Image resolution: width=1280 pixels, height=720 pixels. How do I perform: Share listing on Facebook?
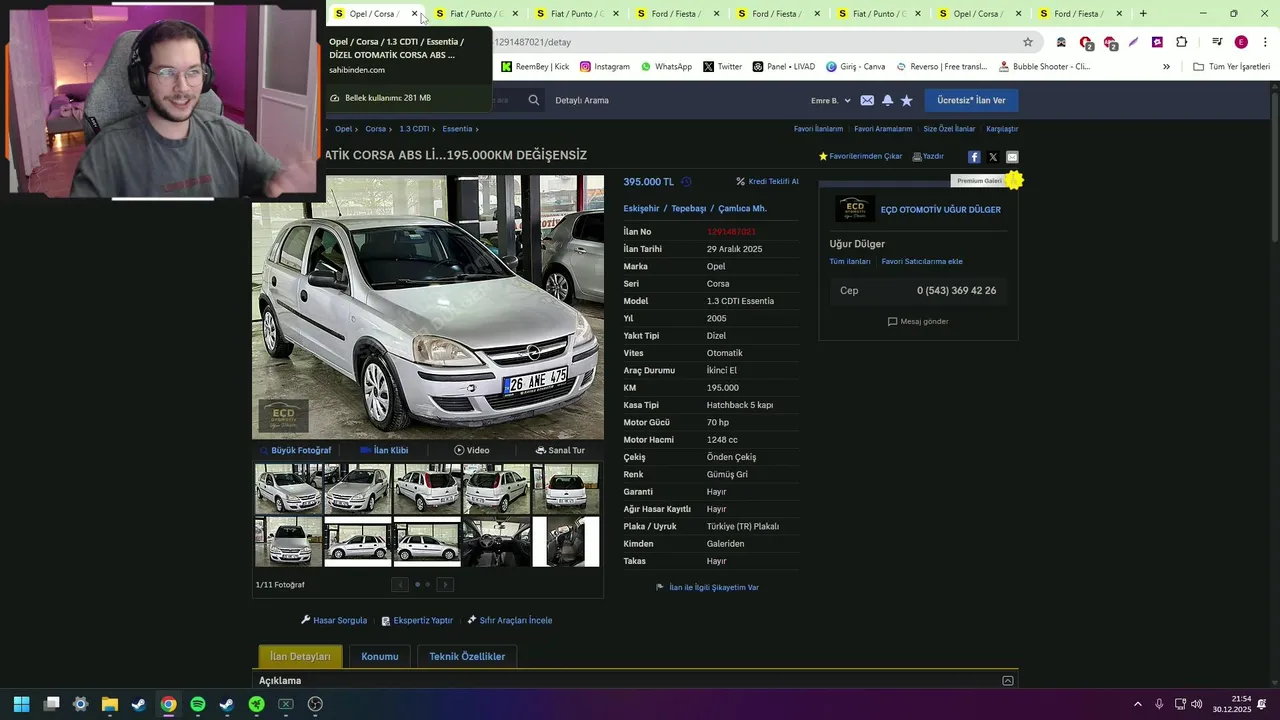click(x=974, y=157)
